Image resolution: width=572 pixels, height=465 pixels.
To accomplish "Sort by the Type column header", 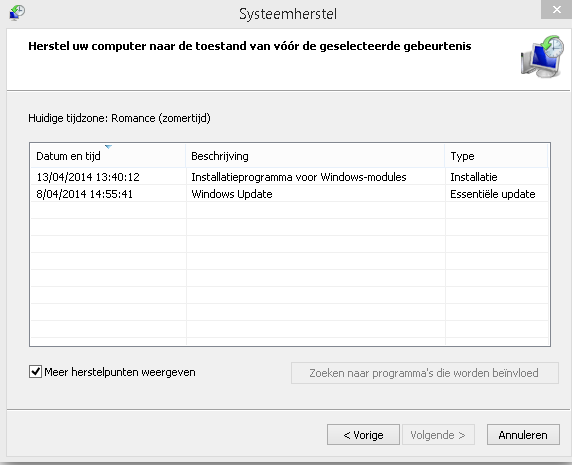I will (x=496, y=156).
